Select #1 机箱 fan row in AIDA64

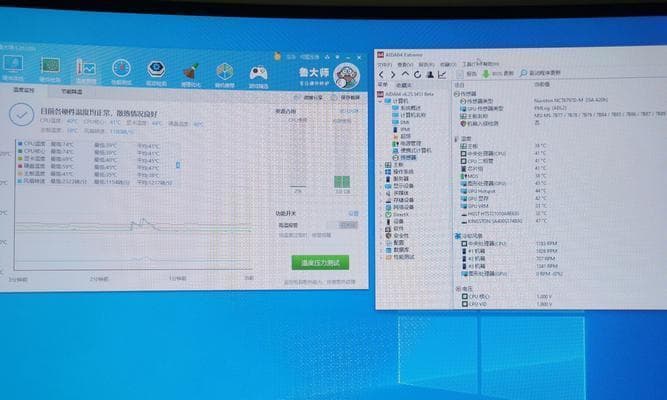point(509,251)
